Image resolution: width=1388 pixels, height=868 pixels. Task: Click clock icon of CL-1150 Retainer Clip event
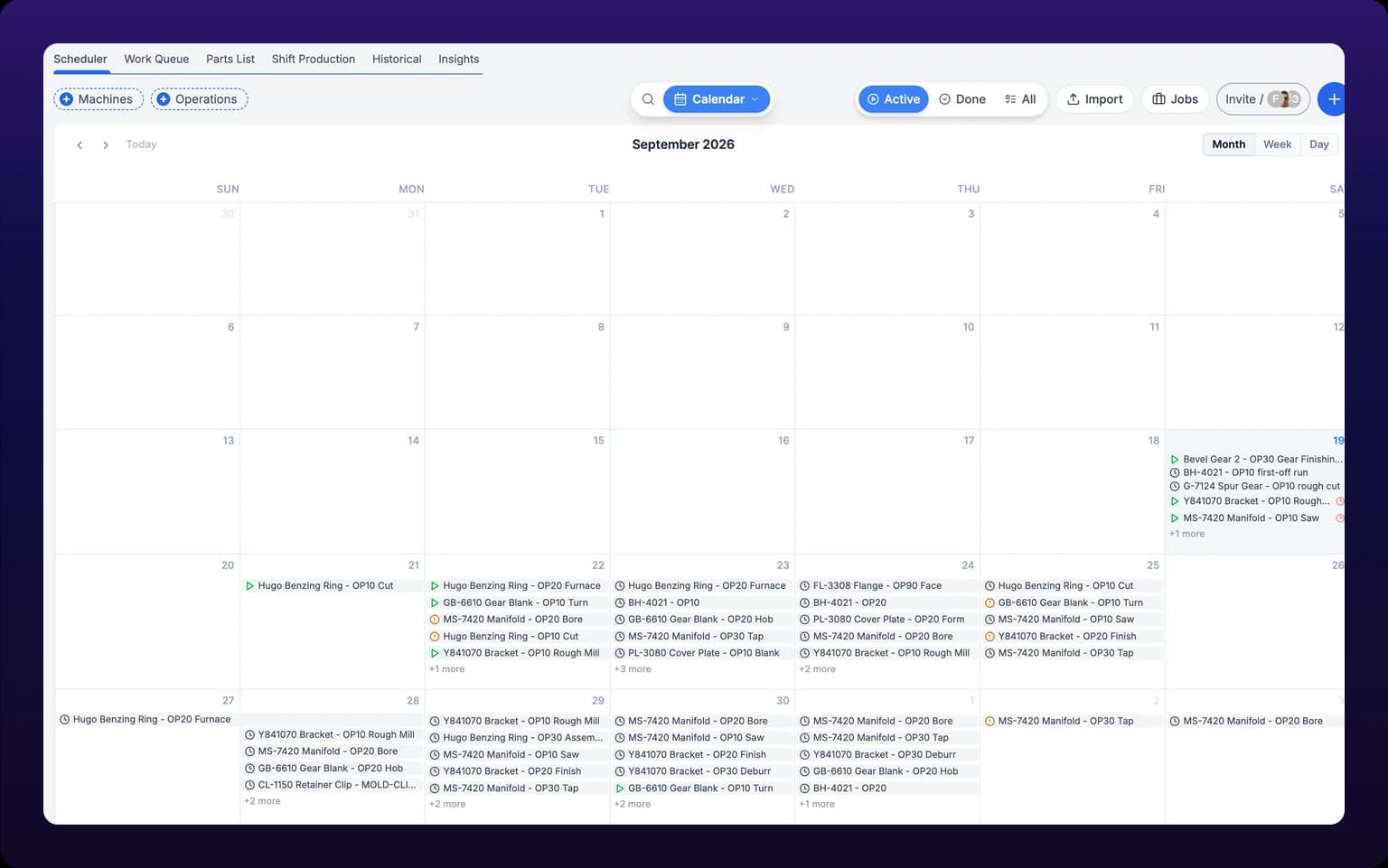[249, 785]
